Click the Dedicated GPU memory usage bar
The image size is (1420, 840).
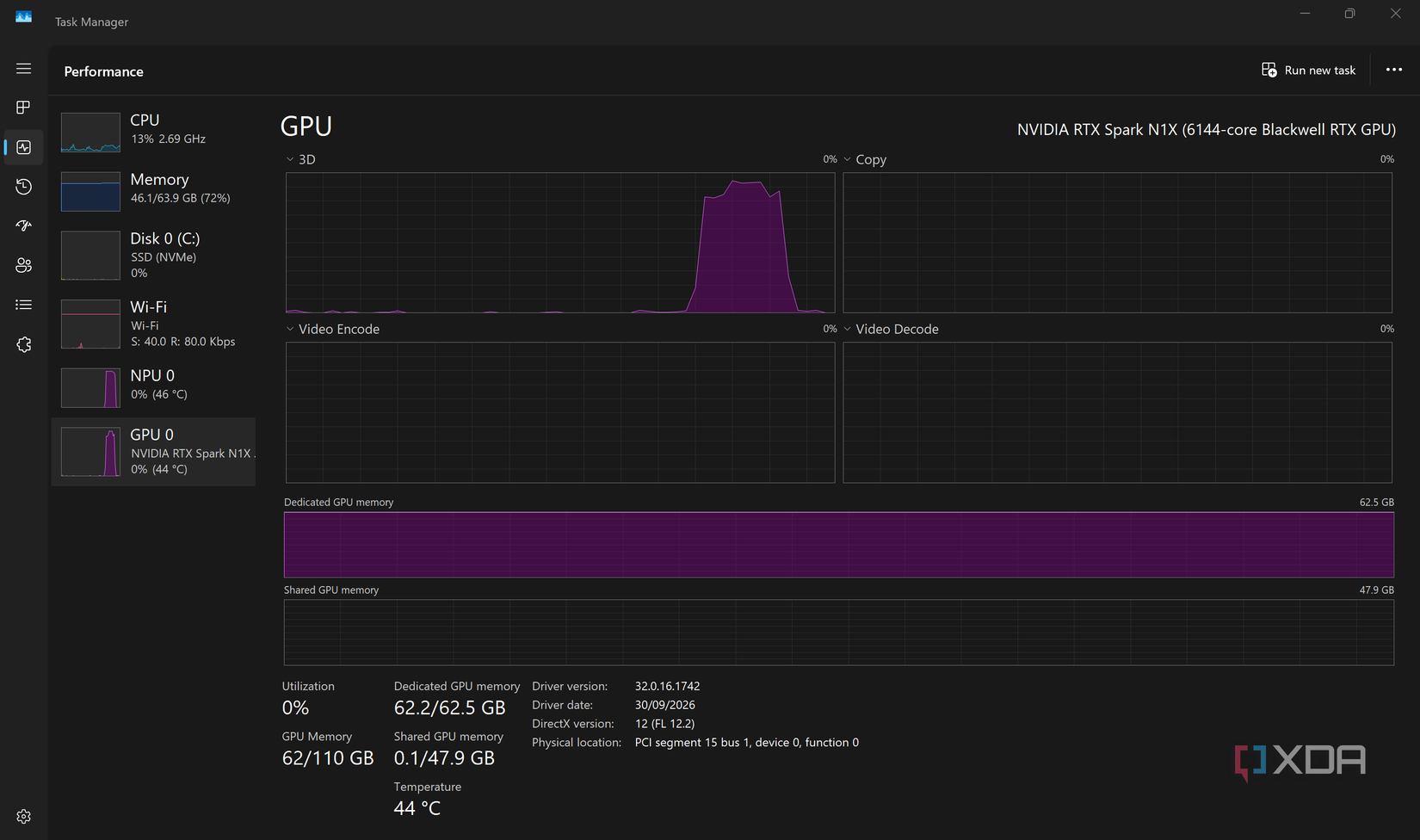pos(839,545)
